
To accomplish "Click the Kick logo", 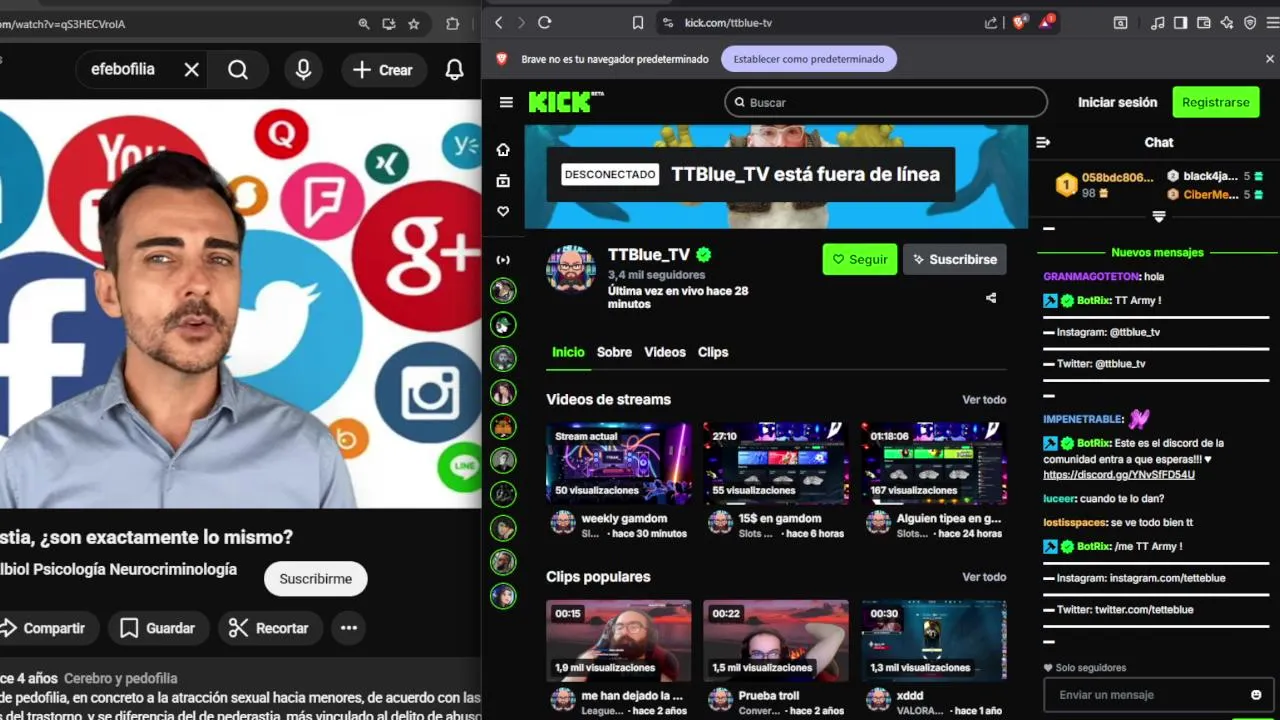I will coord(566,101).
